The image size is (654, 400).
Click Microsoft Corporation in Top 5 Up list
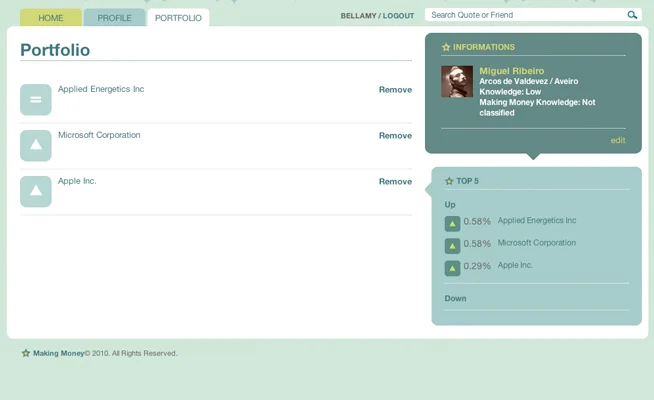[x=537, y=243]
